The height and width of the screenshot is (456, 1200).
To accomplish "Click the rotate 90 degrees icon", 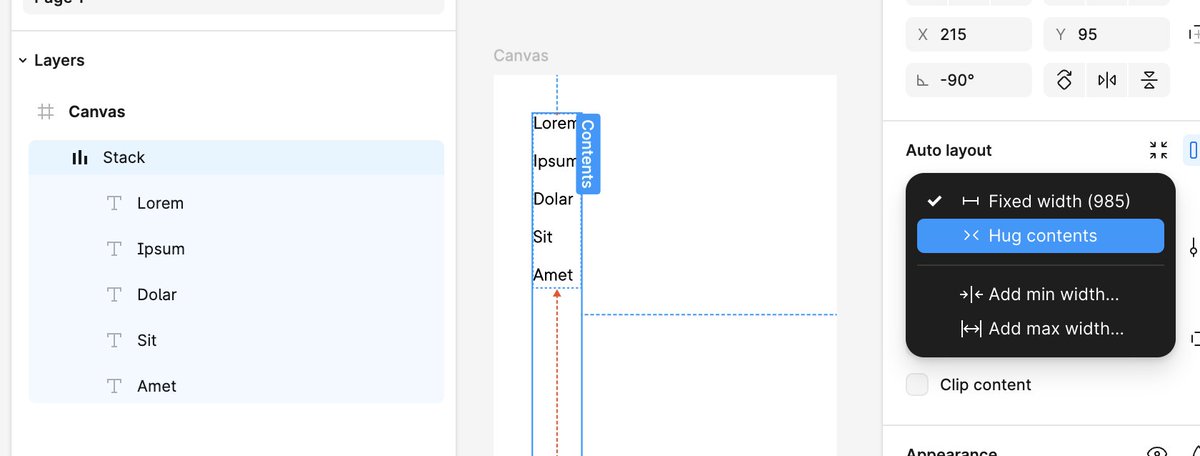I will 1065,80.
